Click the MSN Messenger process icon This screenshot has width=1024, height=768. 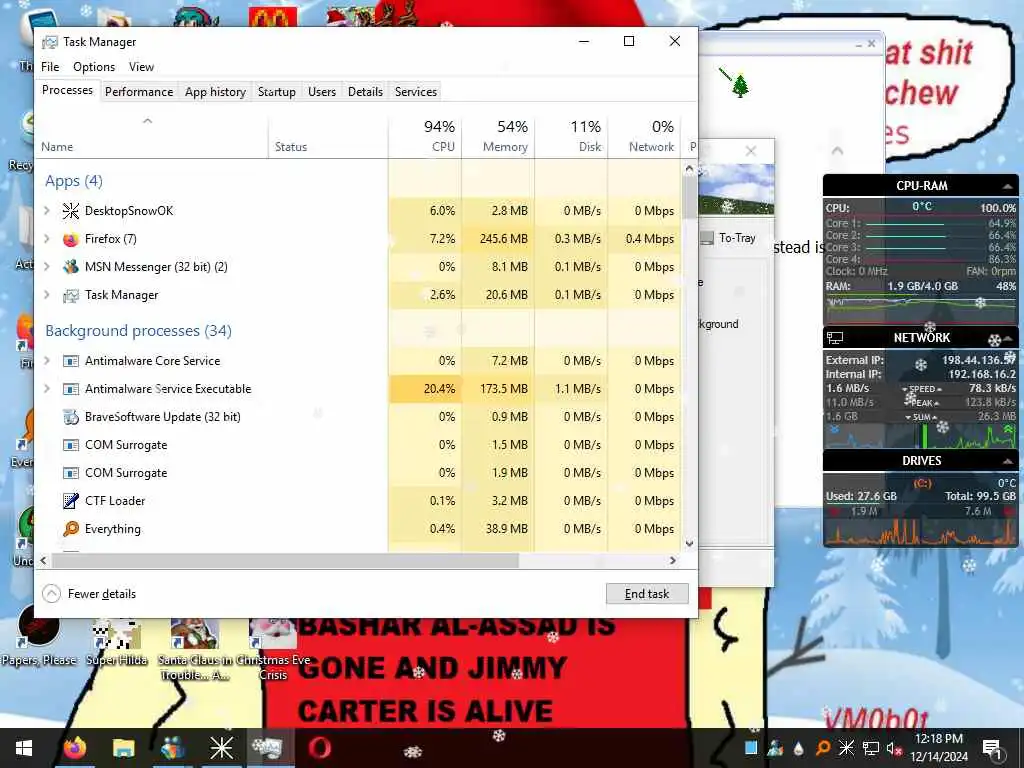[71, 267]
